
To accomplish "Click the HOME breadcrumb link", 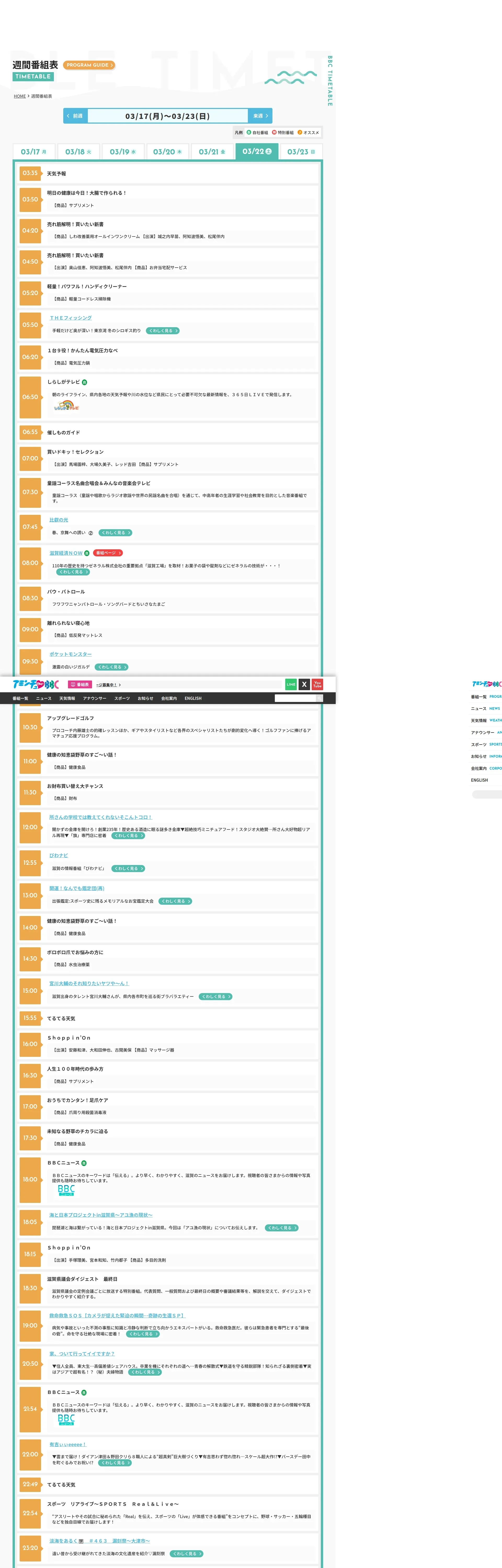I will coord(20,96).
